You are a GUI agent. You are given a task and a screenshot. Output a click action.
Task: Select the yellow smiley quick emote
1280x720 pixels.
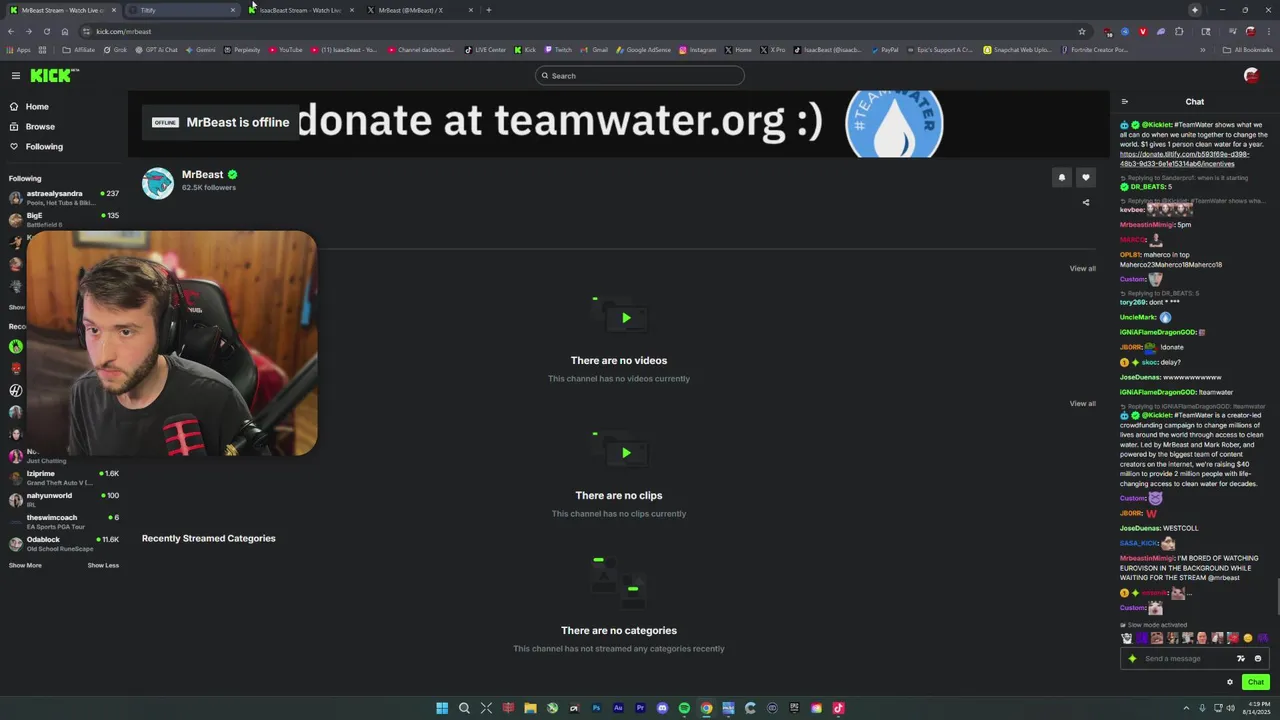(1247, 638)
